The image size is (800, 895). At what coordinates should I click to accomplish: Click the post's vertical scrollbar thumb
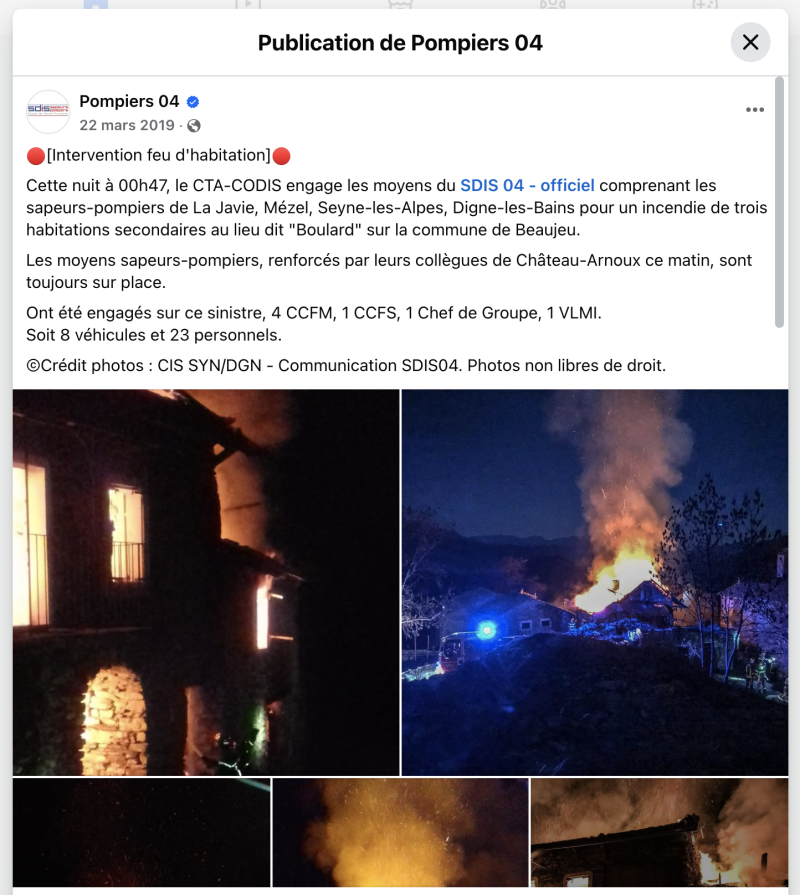click(x=779, y=203)
